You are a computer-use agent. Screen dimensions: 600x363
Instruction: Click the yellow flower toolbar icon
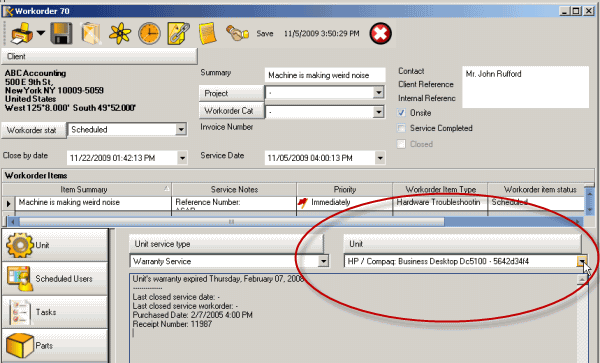click(x=120, y=34)
